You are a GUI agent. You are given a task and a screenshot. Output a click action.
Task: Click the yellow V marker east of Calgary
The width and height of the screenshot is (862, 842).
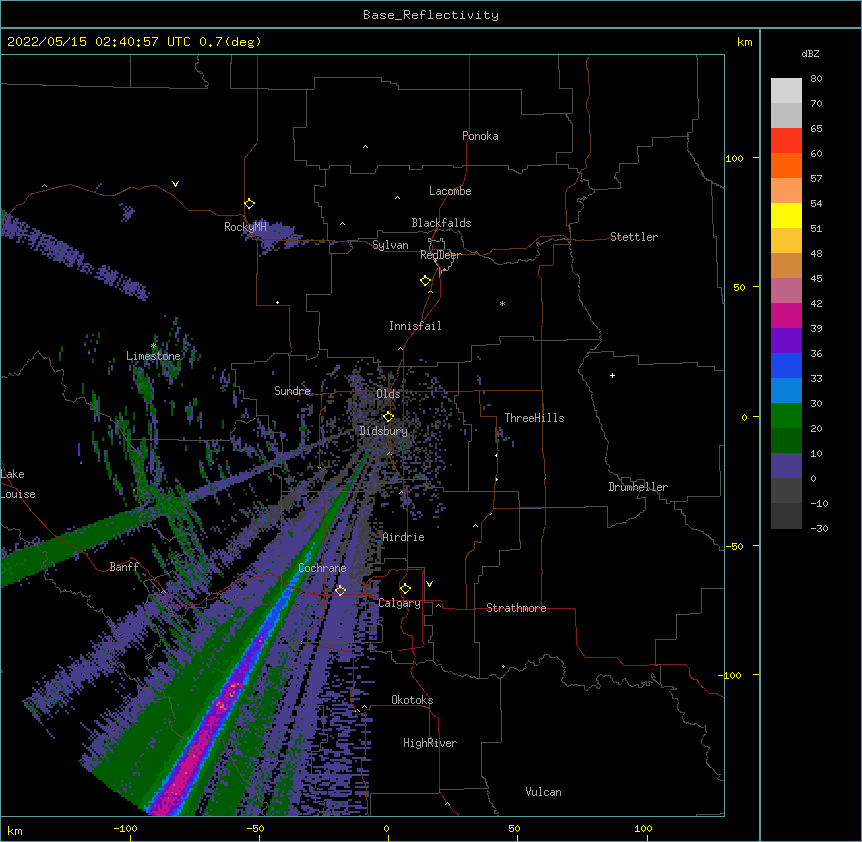(429, 584)
